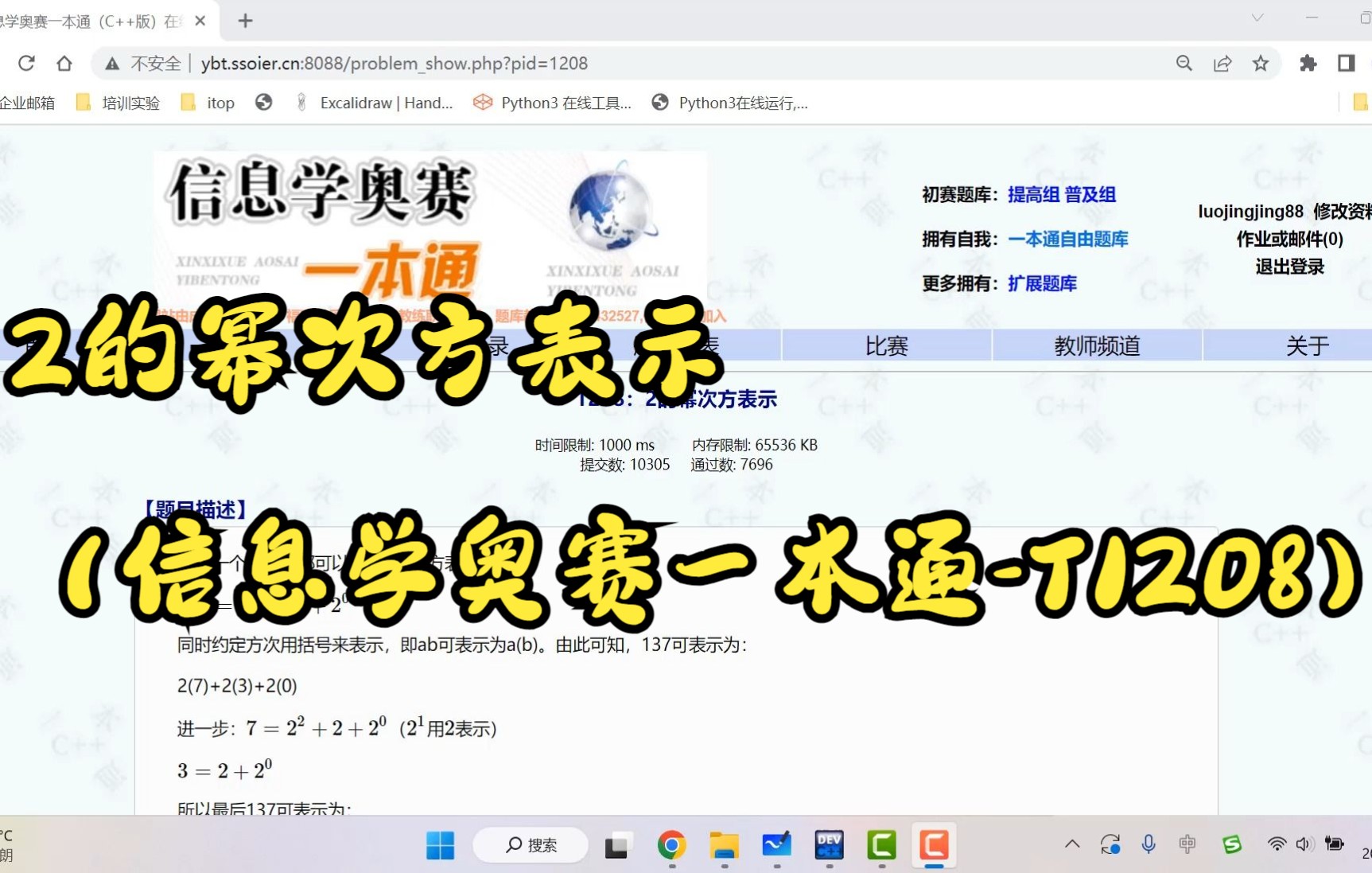The image size is (1372, 873).
Task: Open the itop bookmark folder
Action: [x=208, y=103]
